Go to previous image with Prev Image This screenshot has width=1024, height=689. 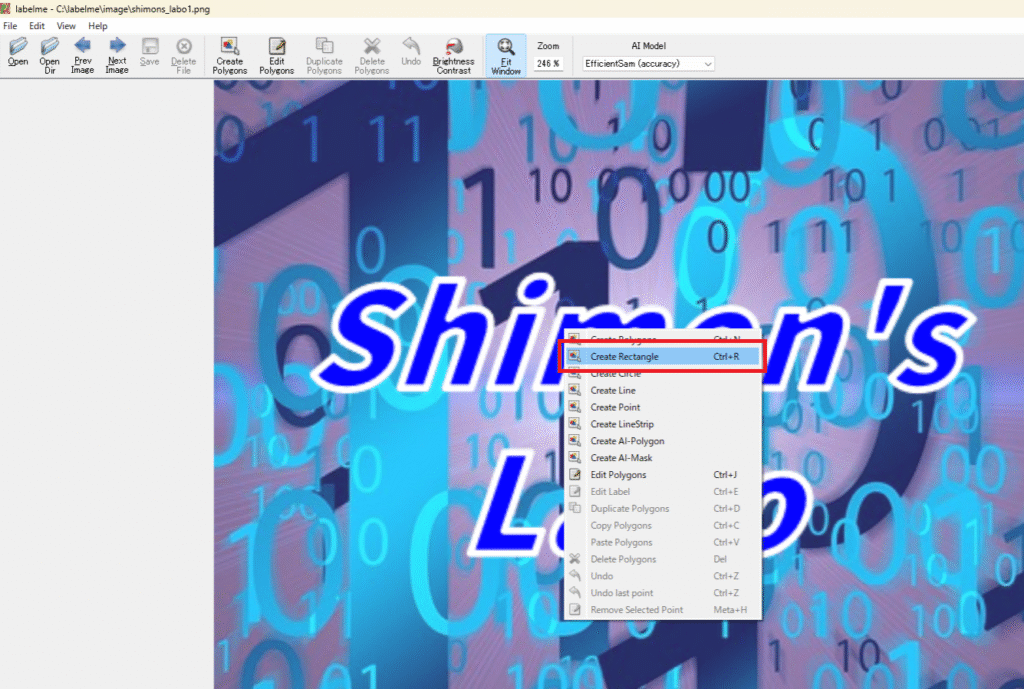coord(83,52)
